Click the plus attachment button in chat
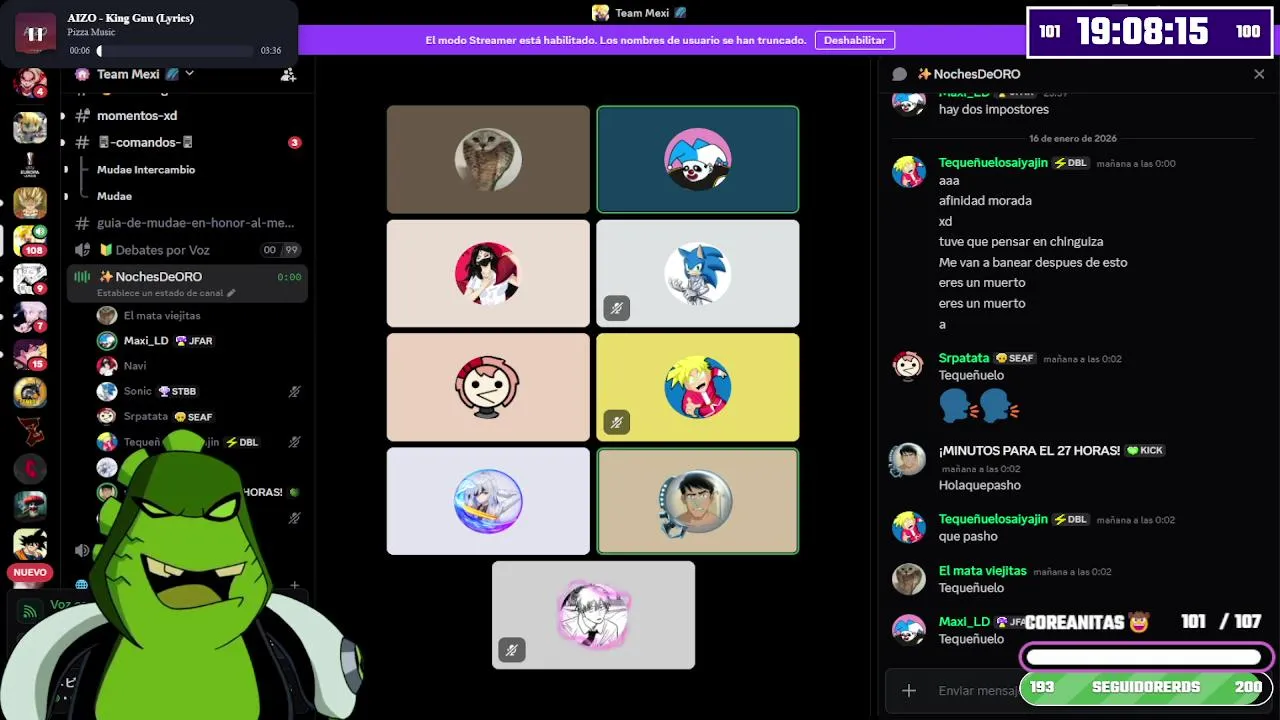 (908, 691)
